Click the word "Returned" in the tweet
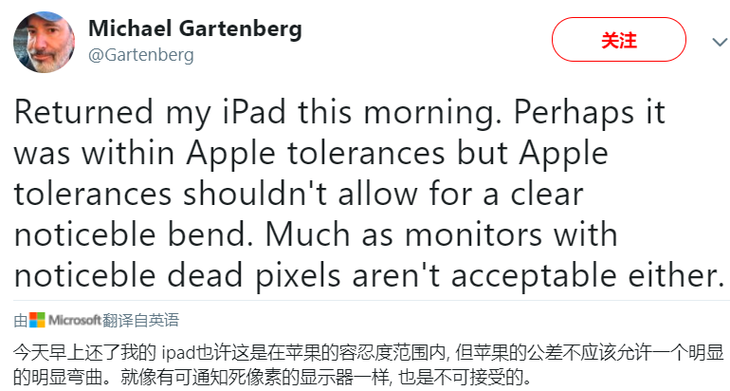 pyautogui.click(x=84, y=112)
